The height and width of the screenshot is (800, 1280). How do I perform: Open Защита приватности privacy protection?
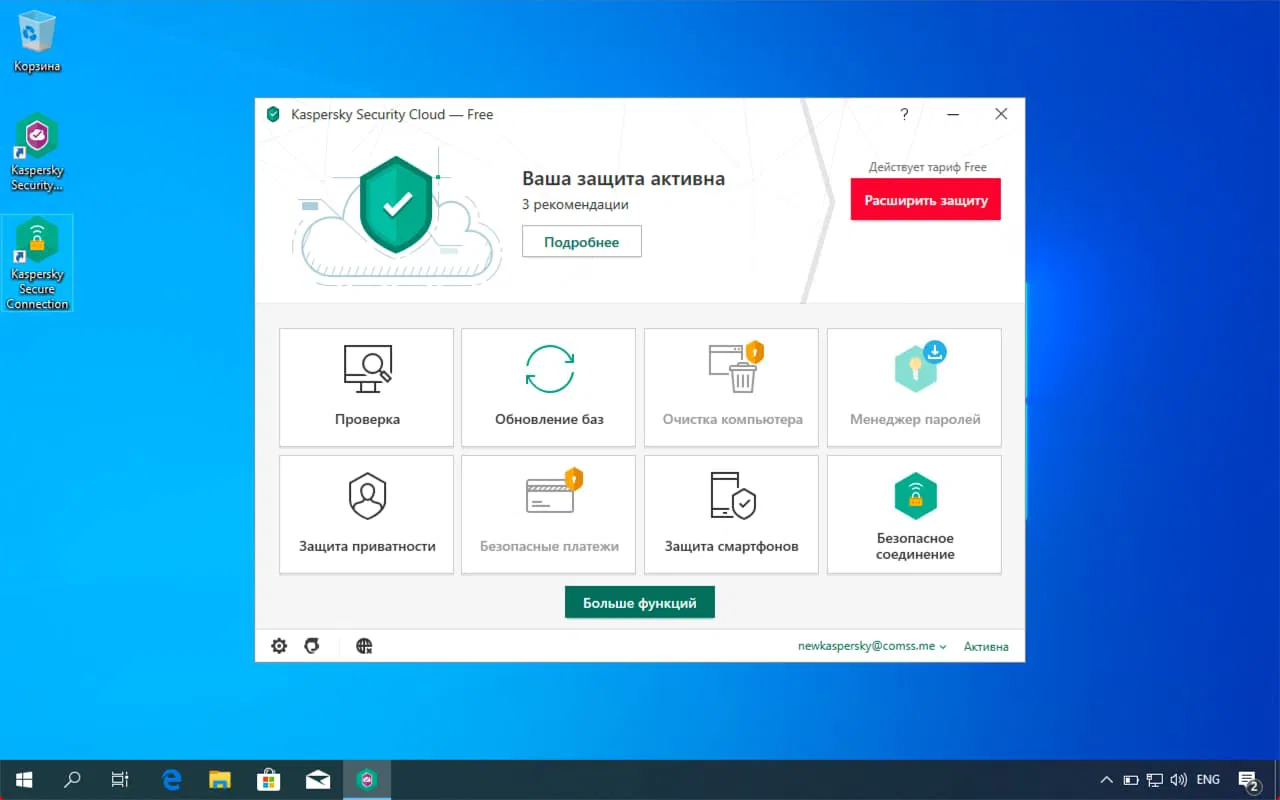click(366, 514)
